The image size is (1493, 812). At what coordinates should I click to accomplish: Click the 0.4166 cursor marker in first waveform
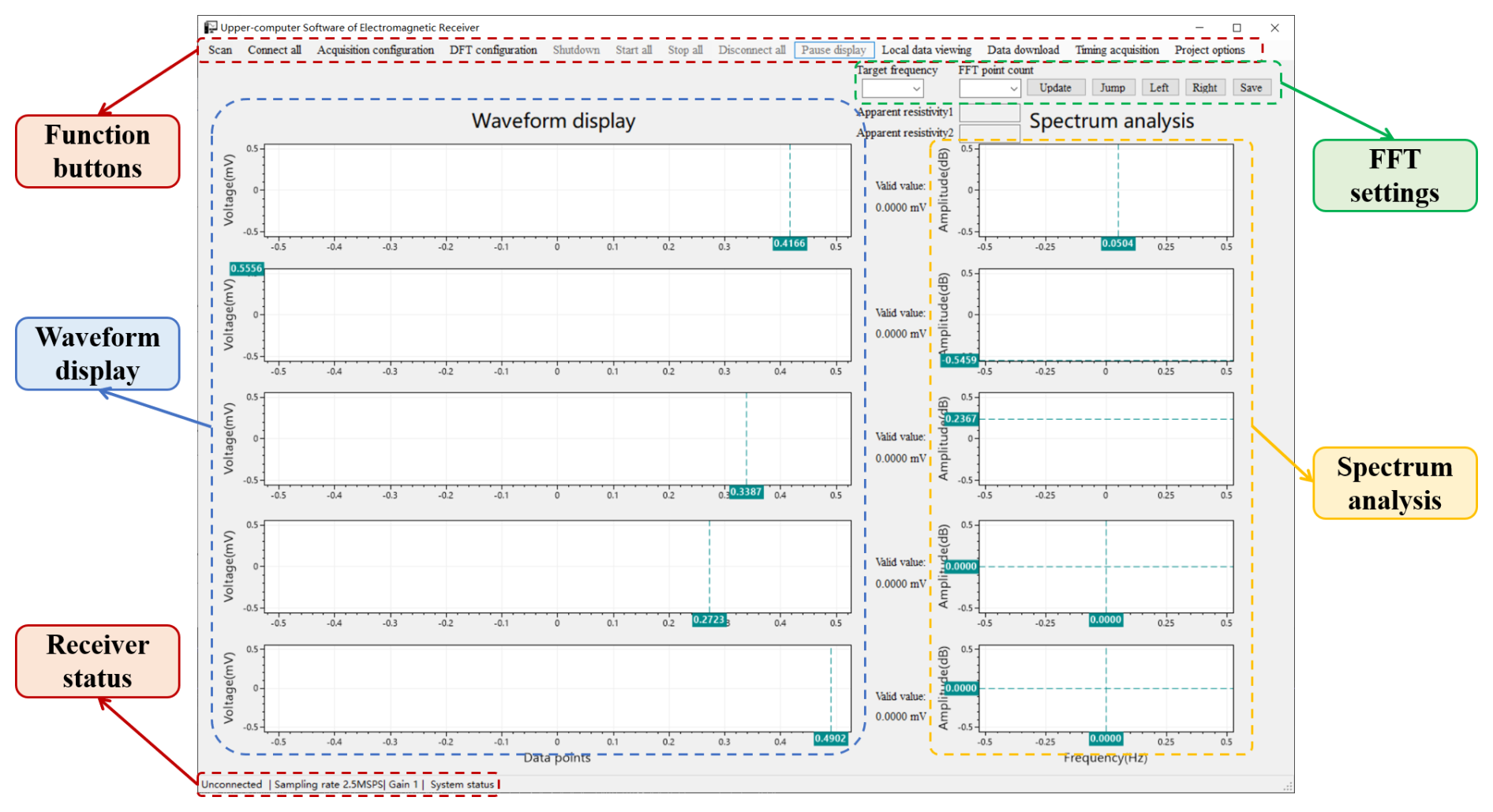point(789,244)
